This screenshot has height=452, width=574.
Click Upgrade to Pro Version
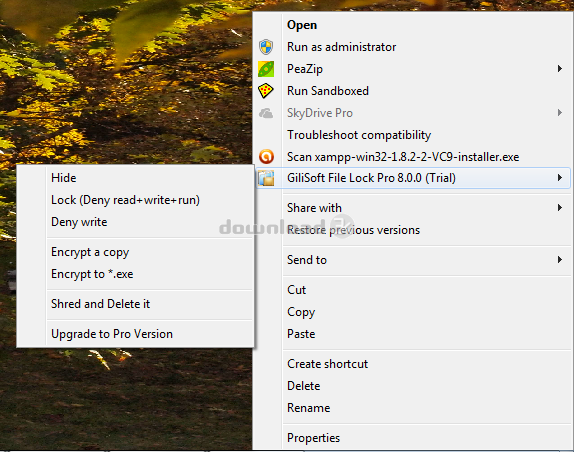pos(135,334)
